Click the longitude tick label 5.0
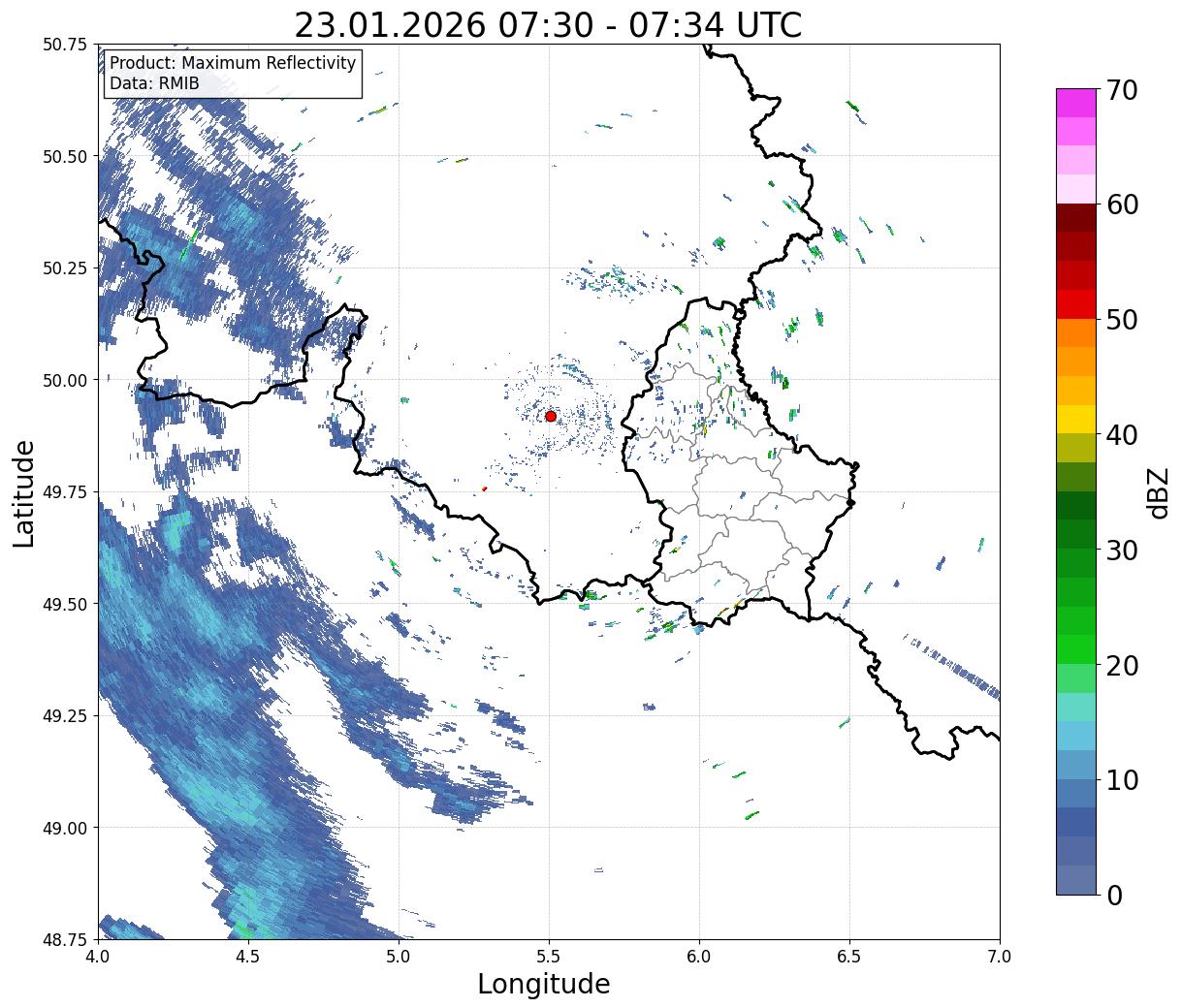Screen dimensions: 1182x1008 [399, 957]
